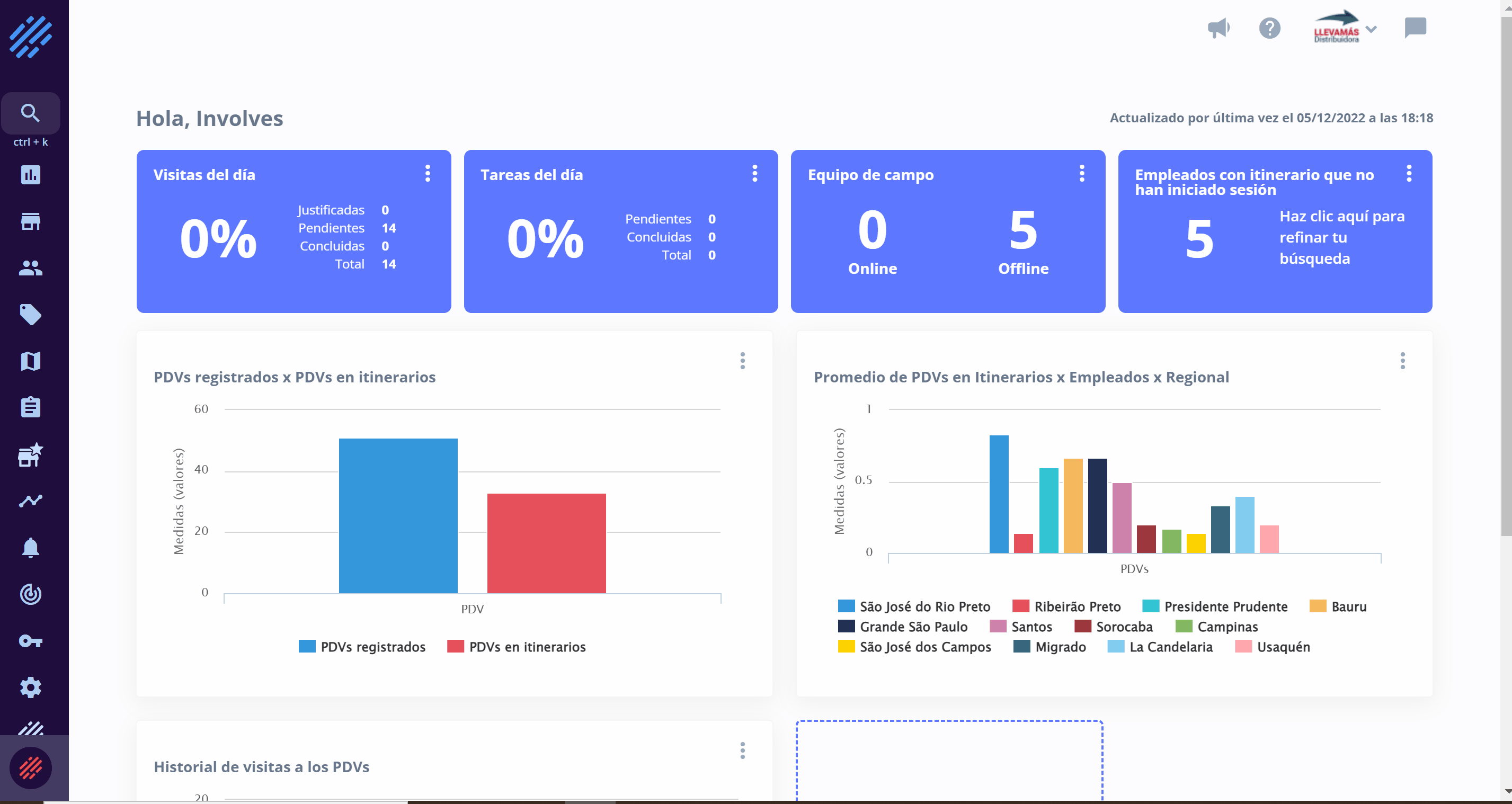Click the bar chart dashboard sidebar icon
The image size is (1512, 804).
point(31,175)
